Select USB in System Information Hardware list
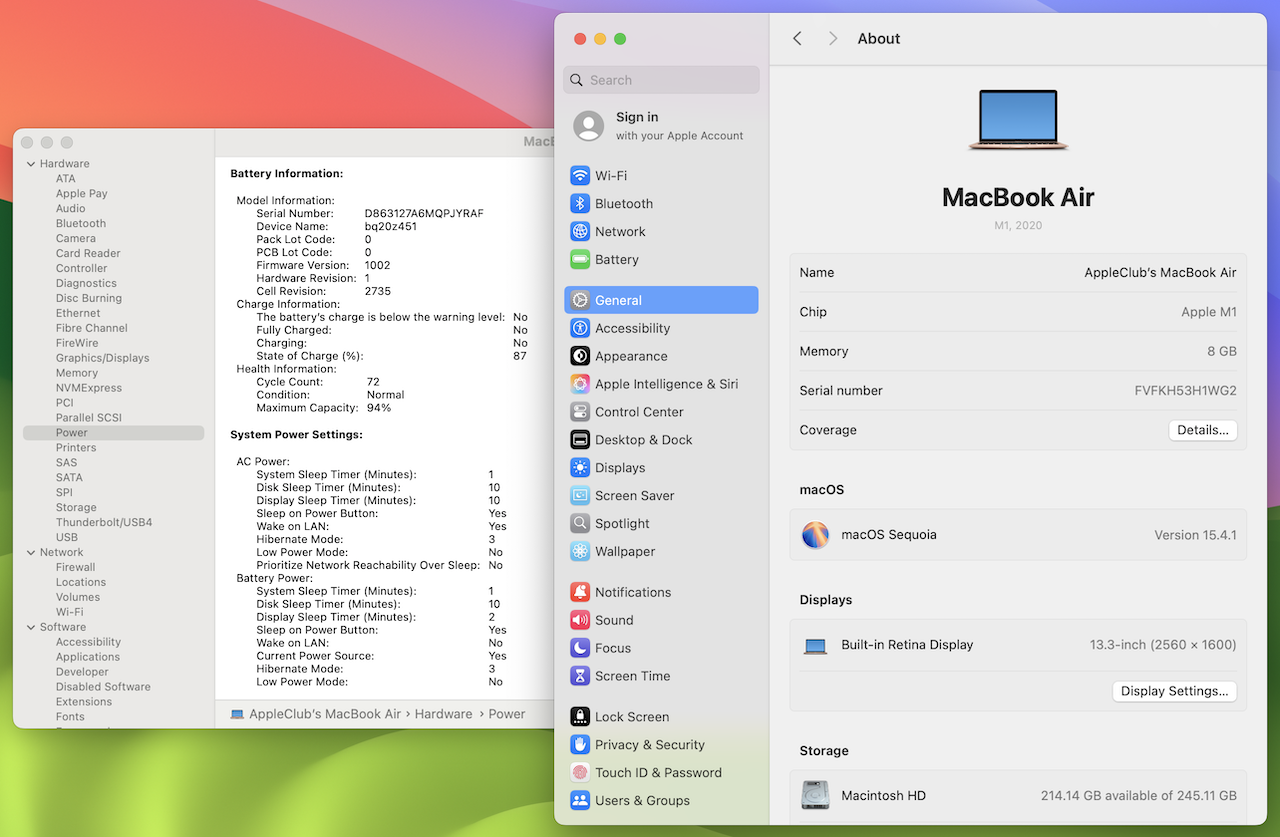This screenshot has width=1280, height=837. (x=67, y=537)
